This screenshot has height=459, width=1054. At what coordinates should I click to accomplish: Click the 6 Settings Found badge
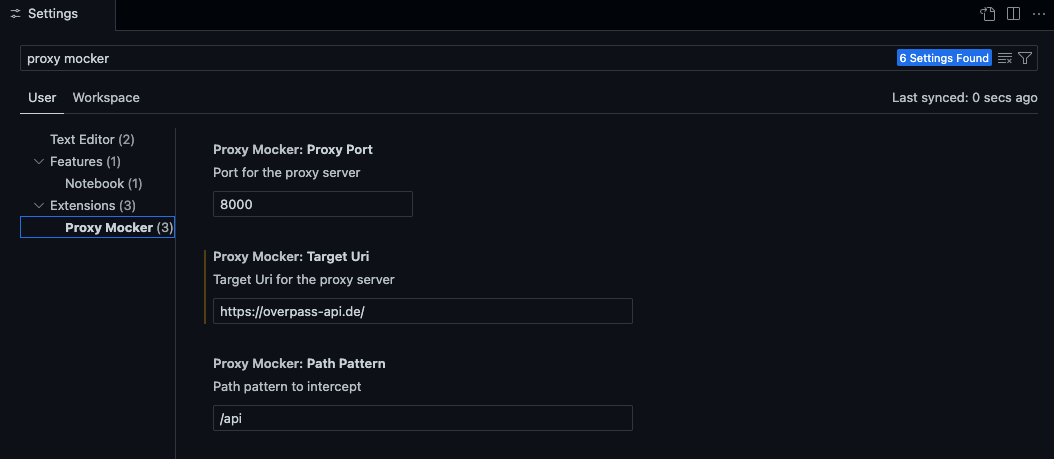(x=944, y=58)
